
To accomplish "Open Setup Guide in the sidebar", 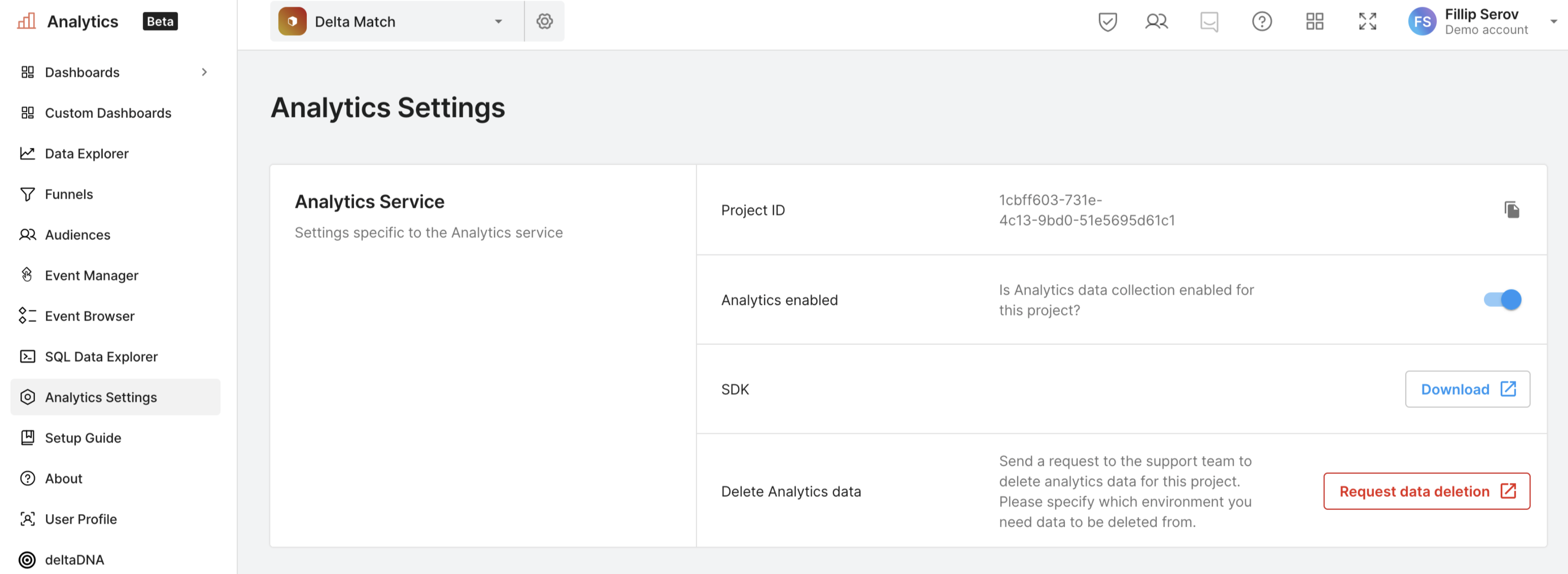I will pos(83,438).
